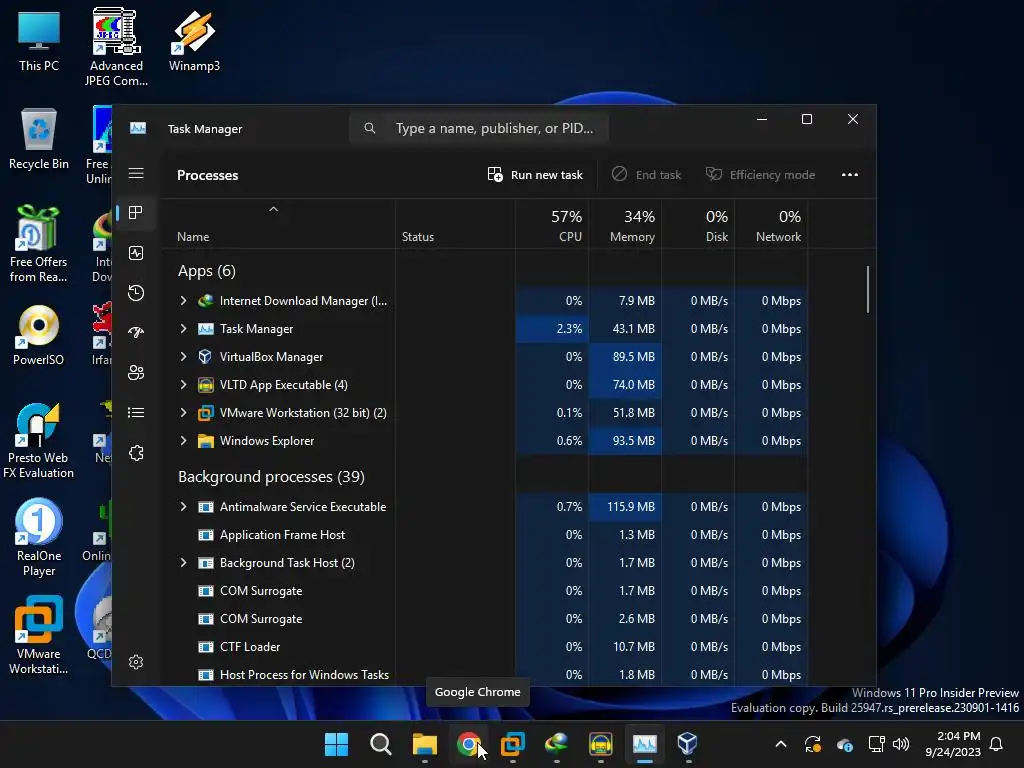Click the three-dot more options button

click(x=850, y=174)
